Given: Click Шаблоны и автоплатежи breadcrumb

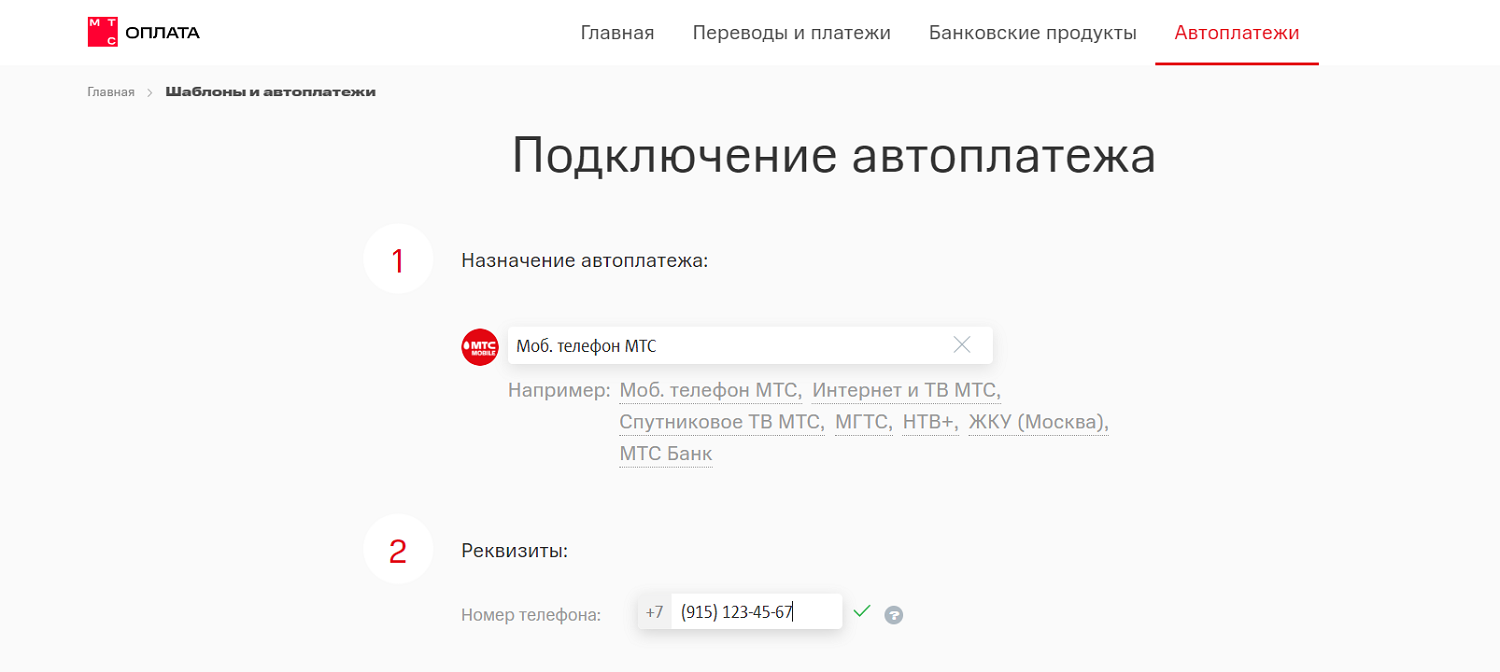Looking at the screenshot, I should (270, 92).
